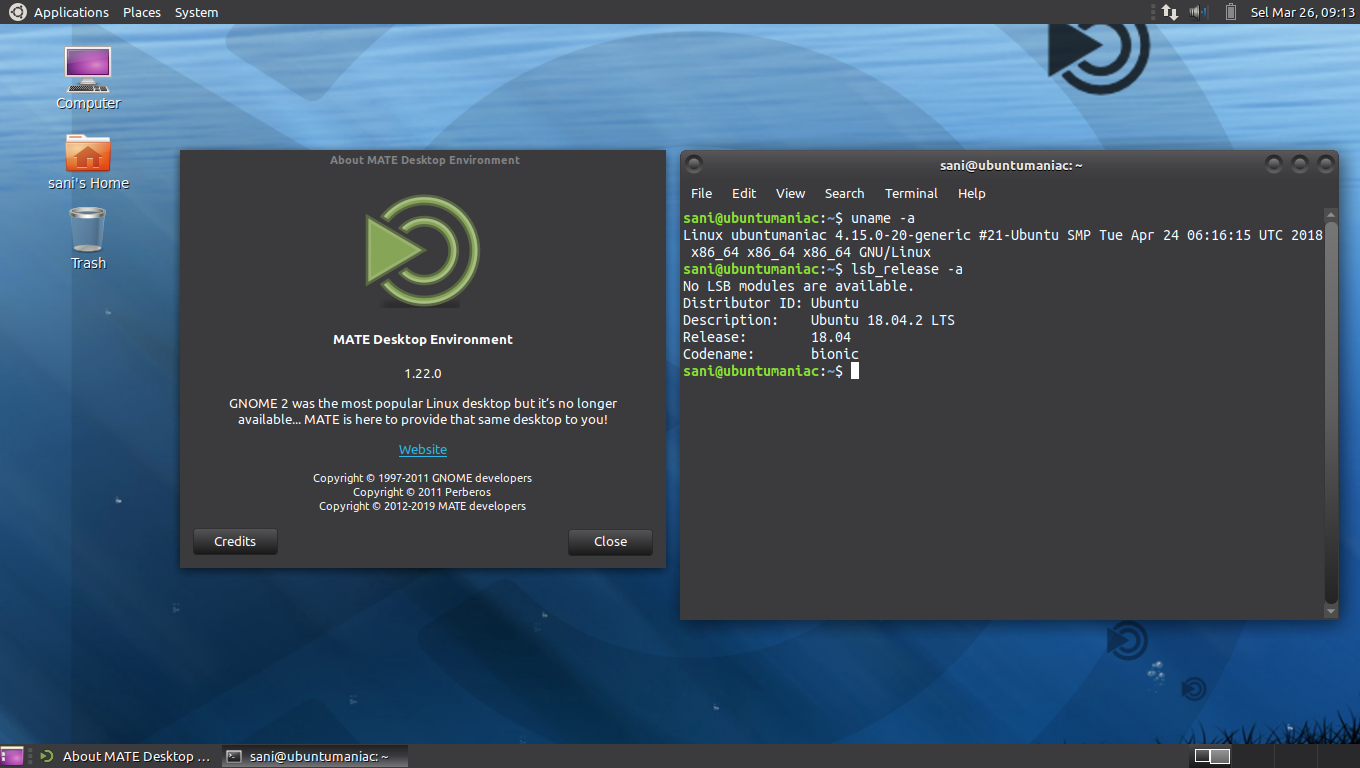
Task: Click the terminal title 'sani@ubuntumaniac: ~'
Action: [x=1011, y=165]
